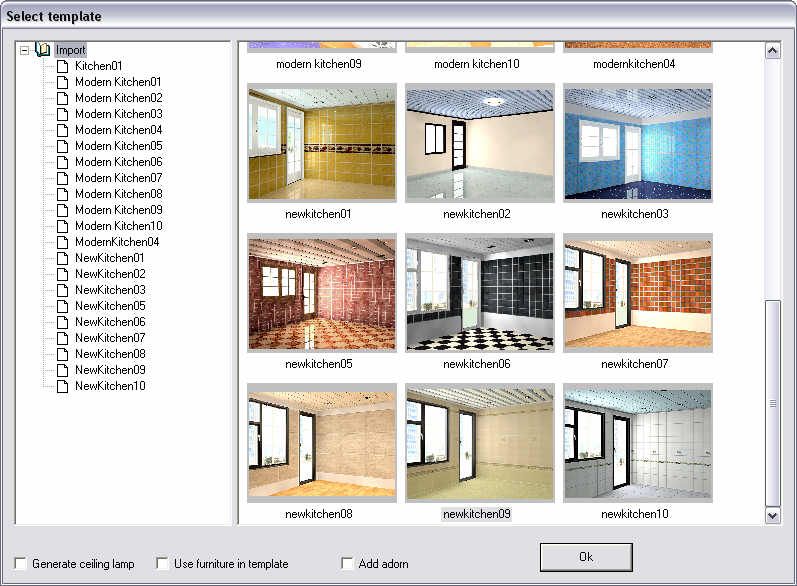Click the Modern Kitchen02 document icon
The width and height of the screenshot is (797, 586).
(63, 98)
